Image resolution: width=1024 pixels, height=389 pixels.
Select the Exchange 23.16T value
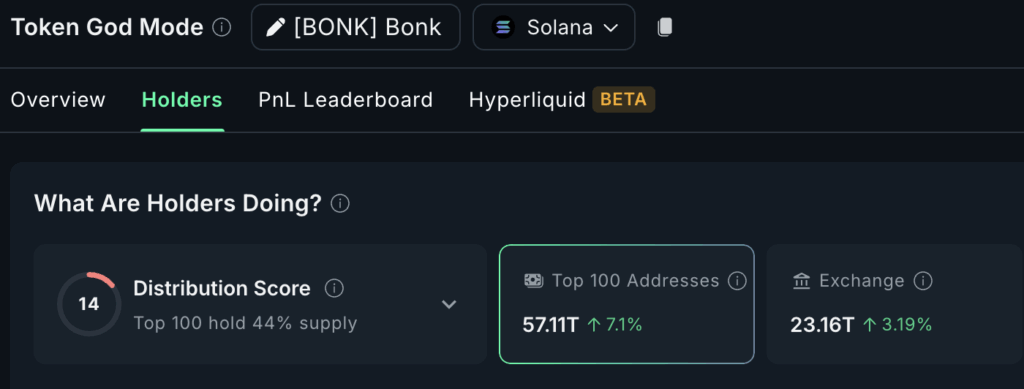pos(822,324)
